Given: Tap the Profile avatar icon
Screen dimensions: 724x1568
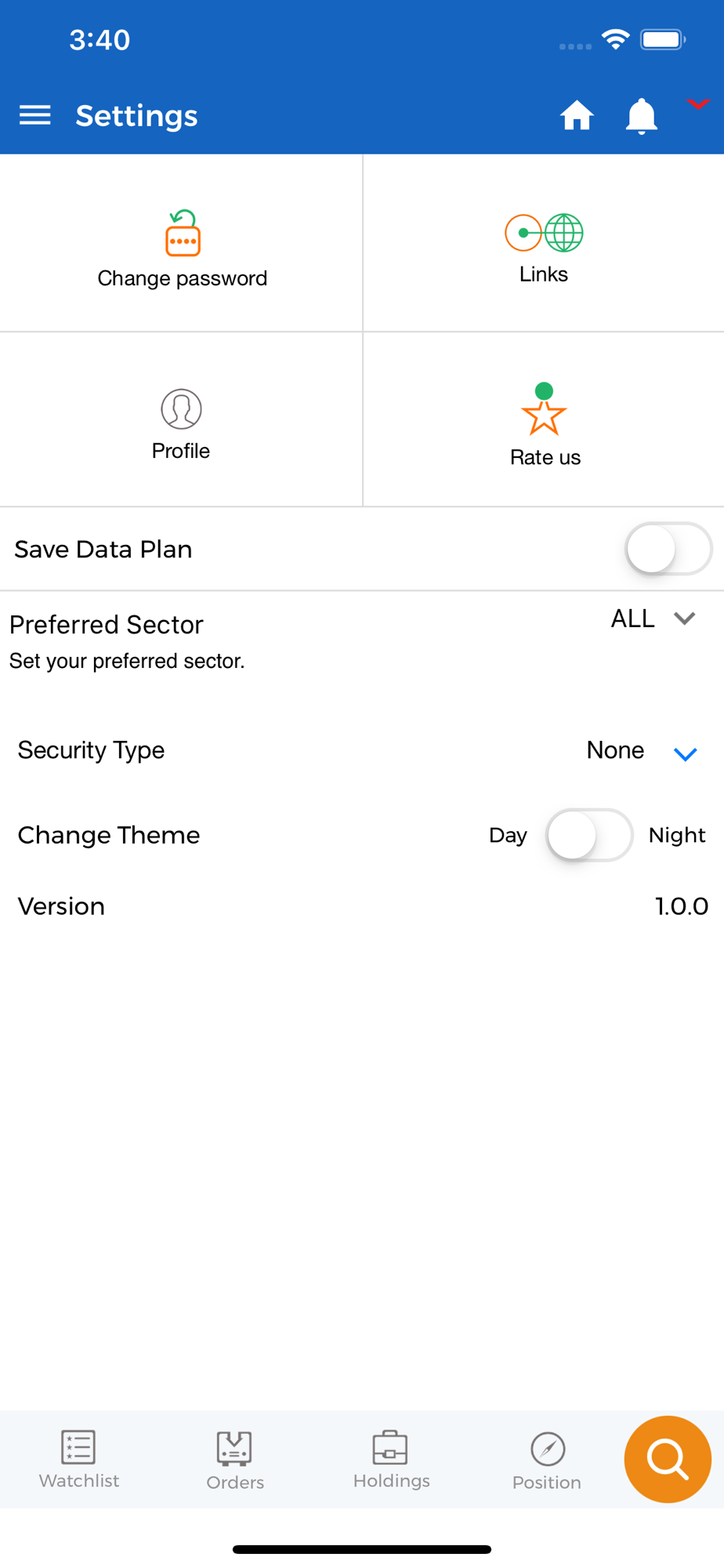Looking at the screenshot, I should point(181,408).
